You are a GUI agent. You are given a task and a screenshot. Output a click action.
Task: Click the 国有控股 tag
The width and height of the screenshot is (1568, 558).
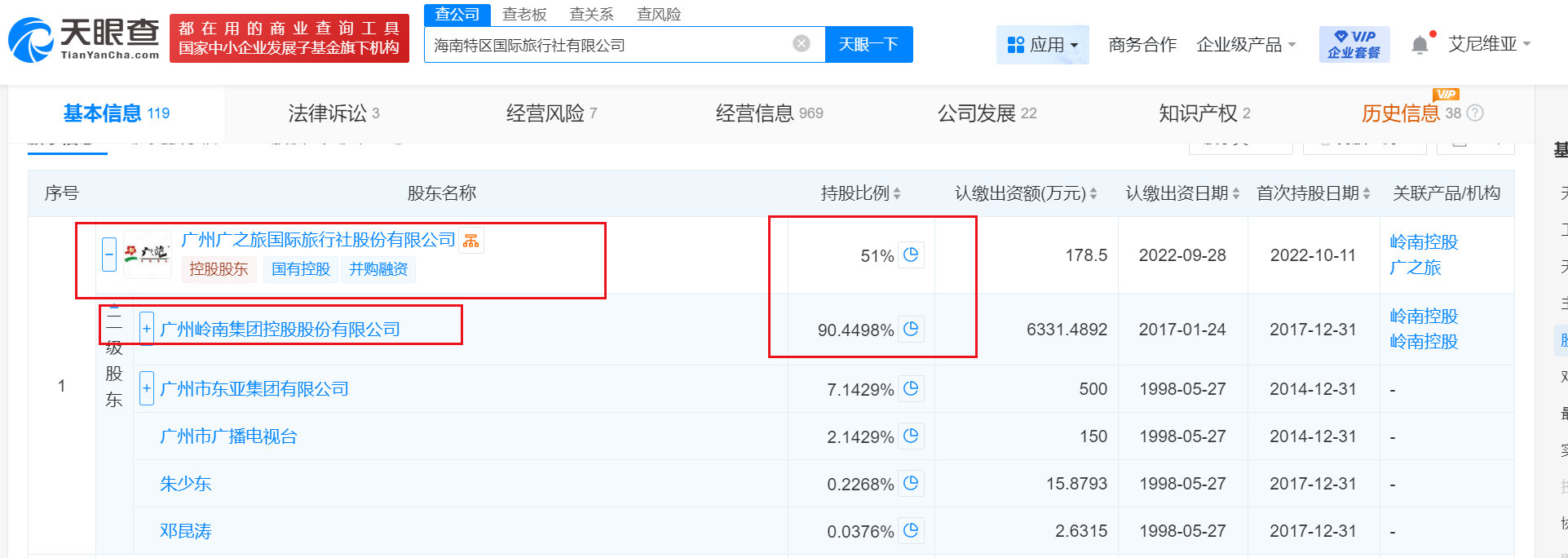pyautogui.click(x=301, y=269)
